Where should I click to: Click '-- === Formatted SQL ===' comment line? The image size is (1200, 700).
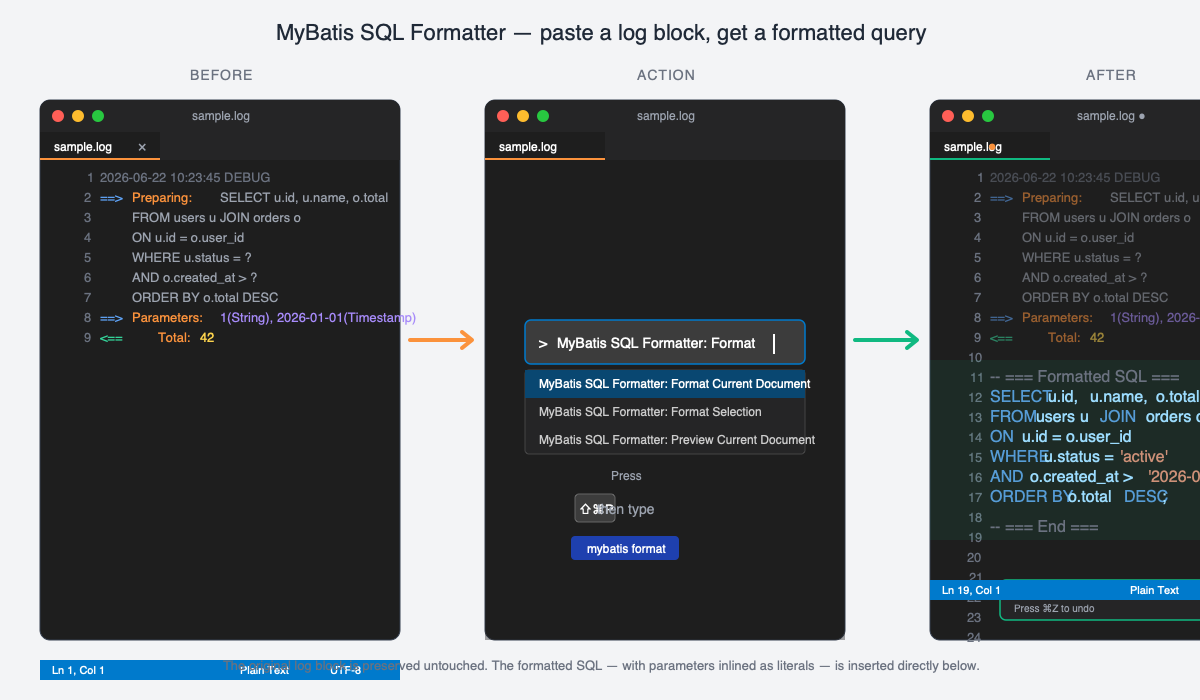pos(1085,377)
